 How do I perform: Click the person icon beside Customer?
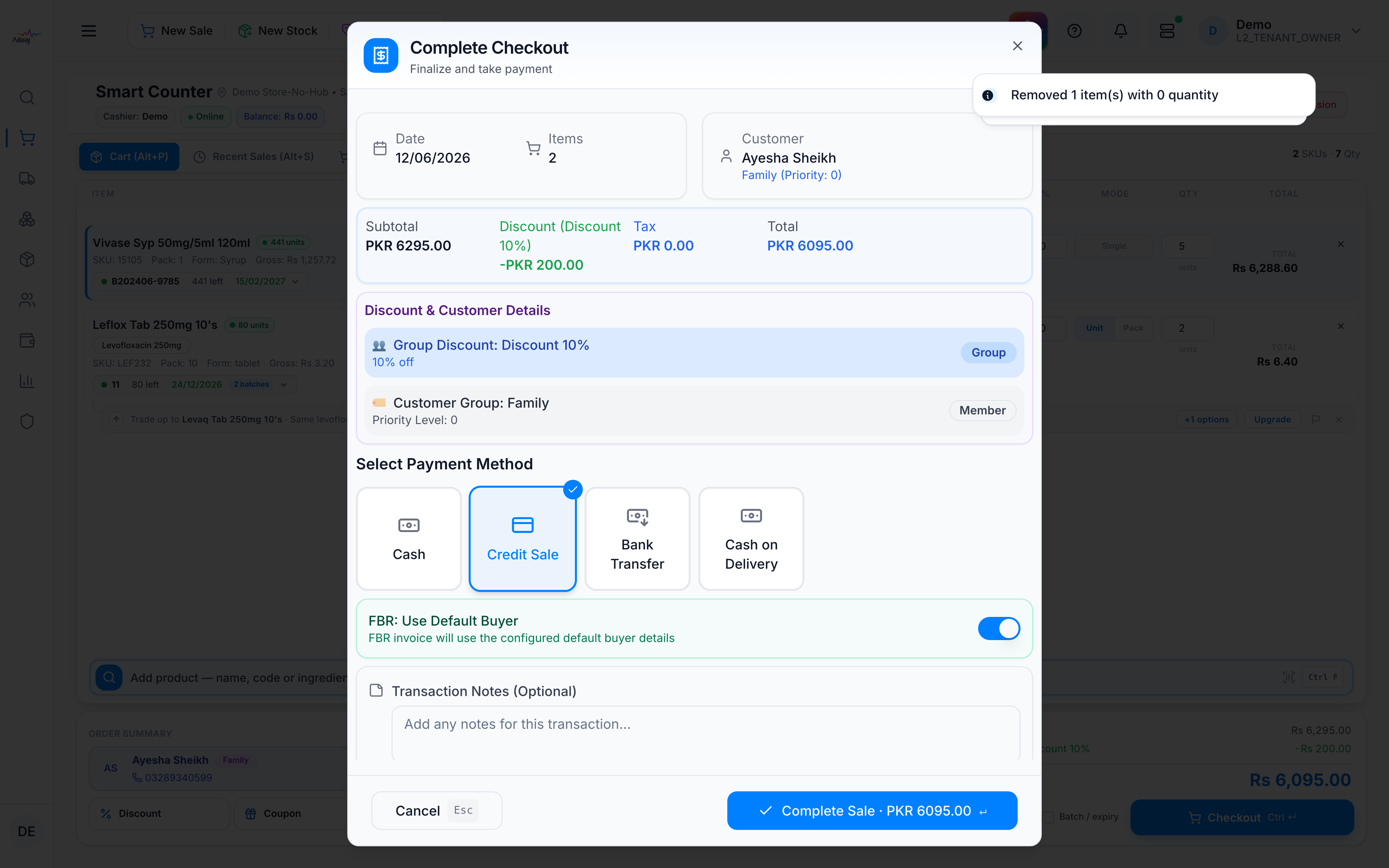click(x=726, y=156)
